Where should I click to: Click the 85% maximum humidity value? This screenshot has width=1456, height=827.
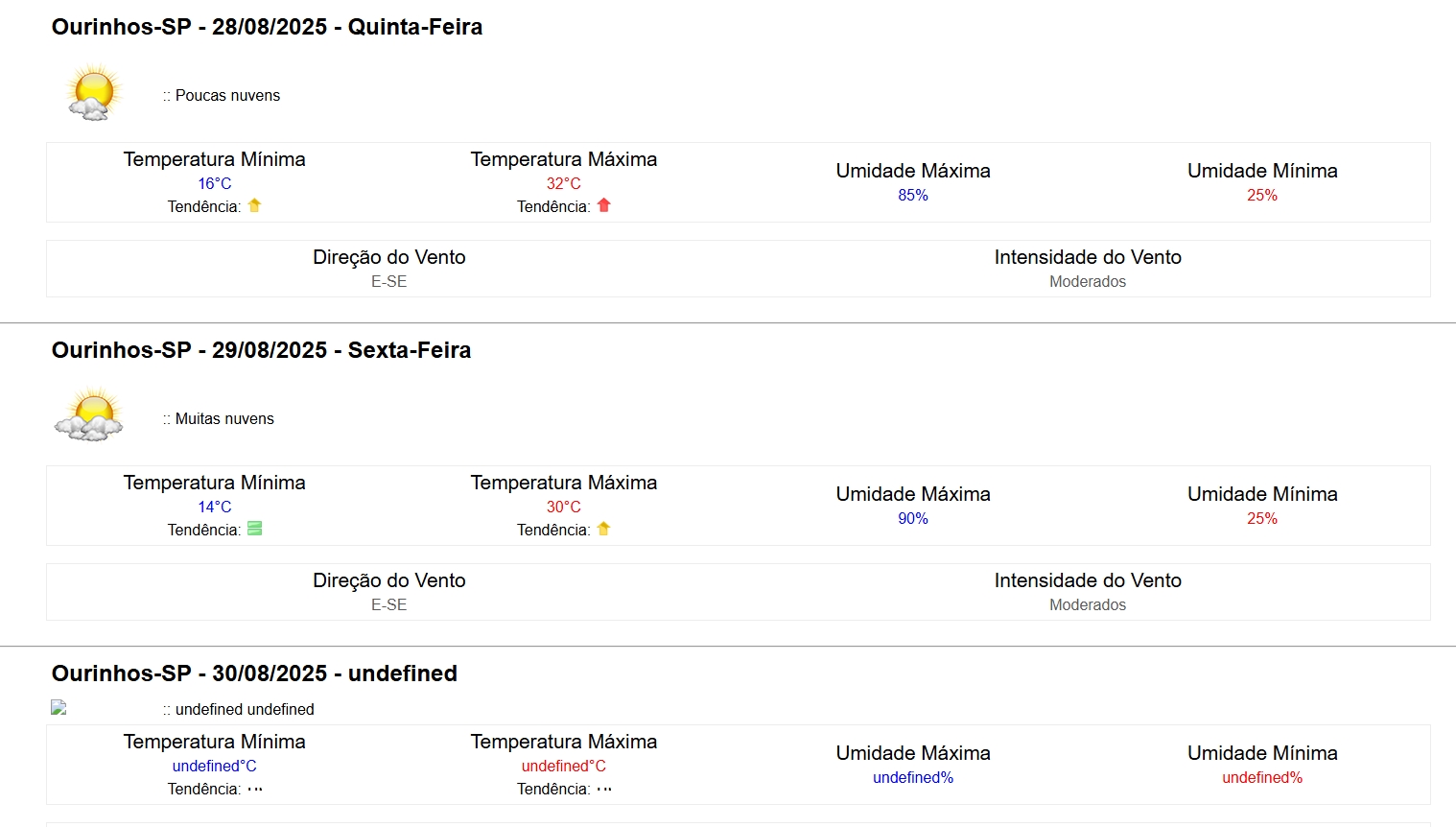point(912,195)
